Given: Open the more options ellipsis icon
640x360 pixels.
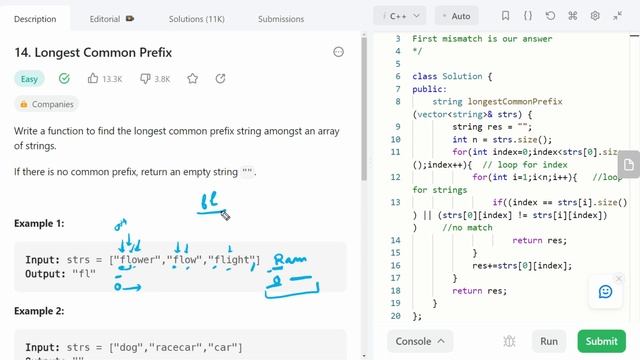Looking at the screenshot, I should (x=338, y=52).
